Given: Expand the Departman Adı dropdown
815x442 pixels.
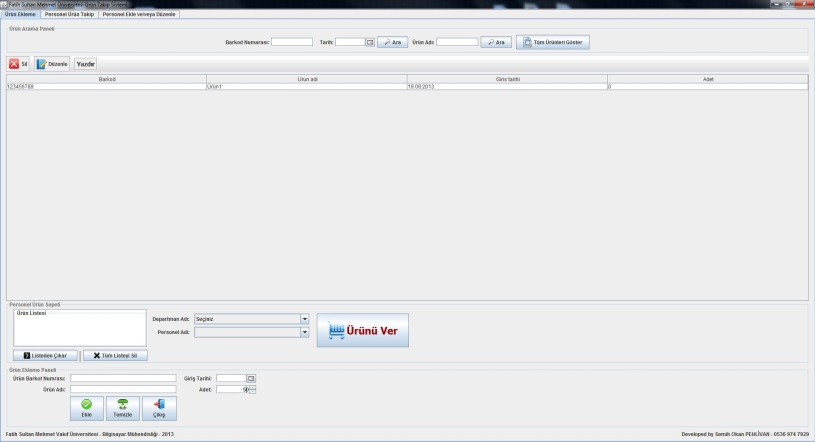Looking at the screenshot, I should pos(305,319).
